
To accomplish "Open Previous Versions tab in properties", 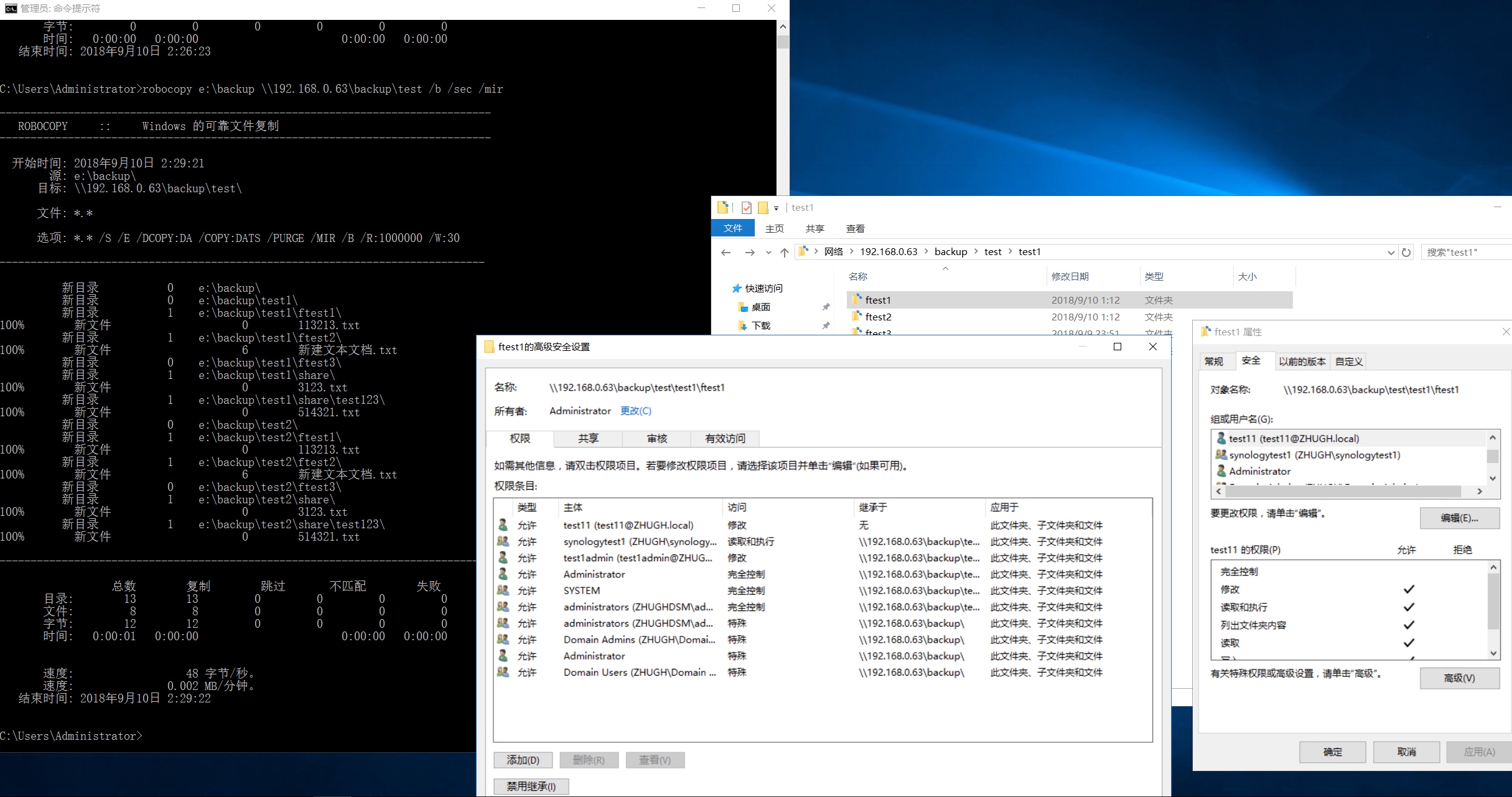I will (1302, 361).
